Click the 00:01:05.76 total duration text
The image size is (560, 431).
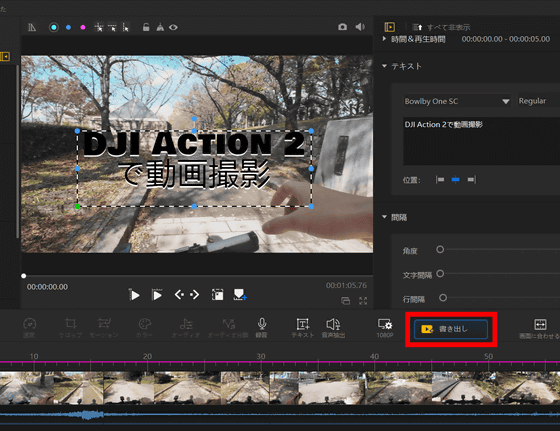click(346, 285)
